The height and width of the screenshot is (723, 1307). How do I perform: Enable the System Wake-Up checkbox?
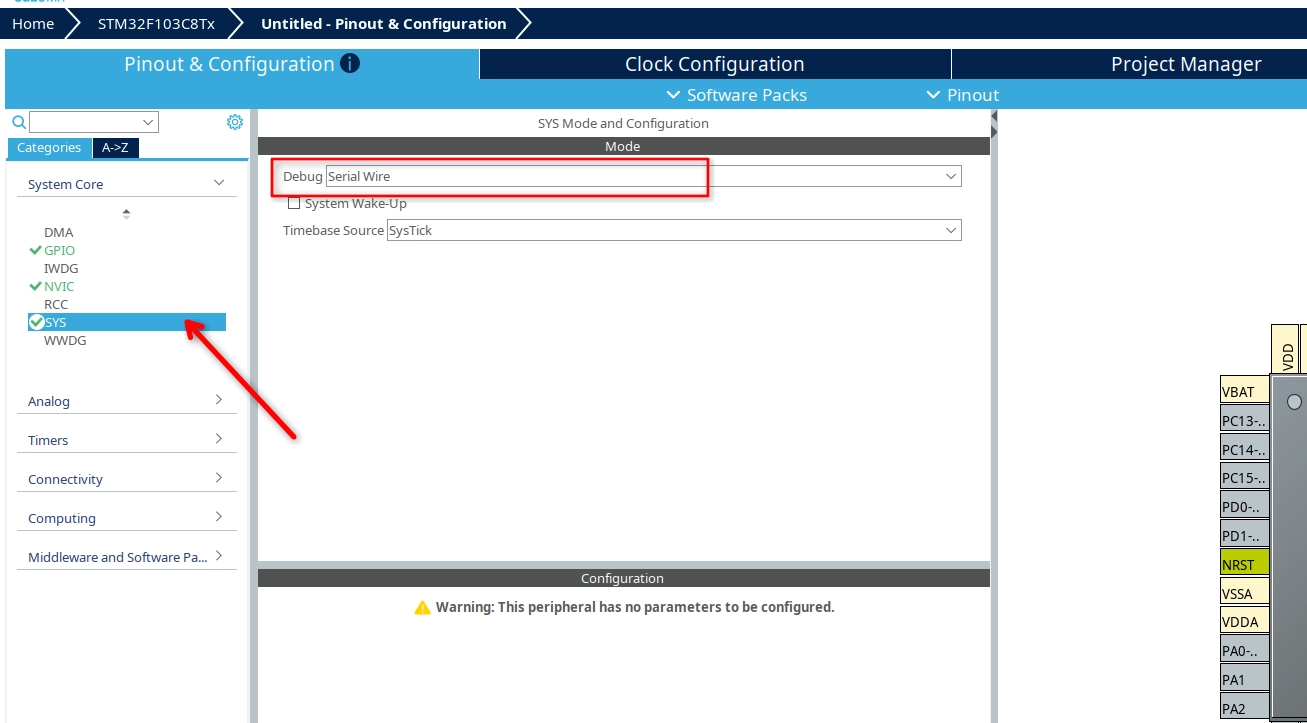pos(294,203)
